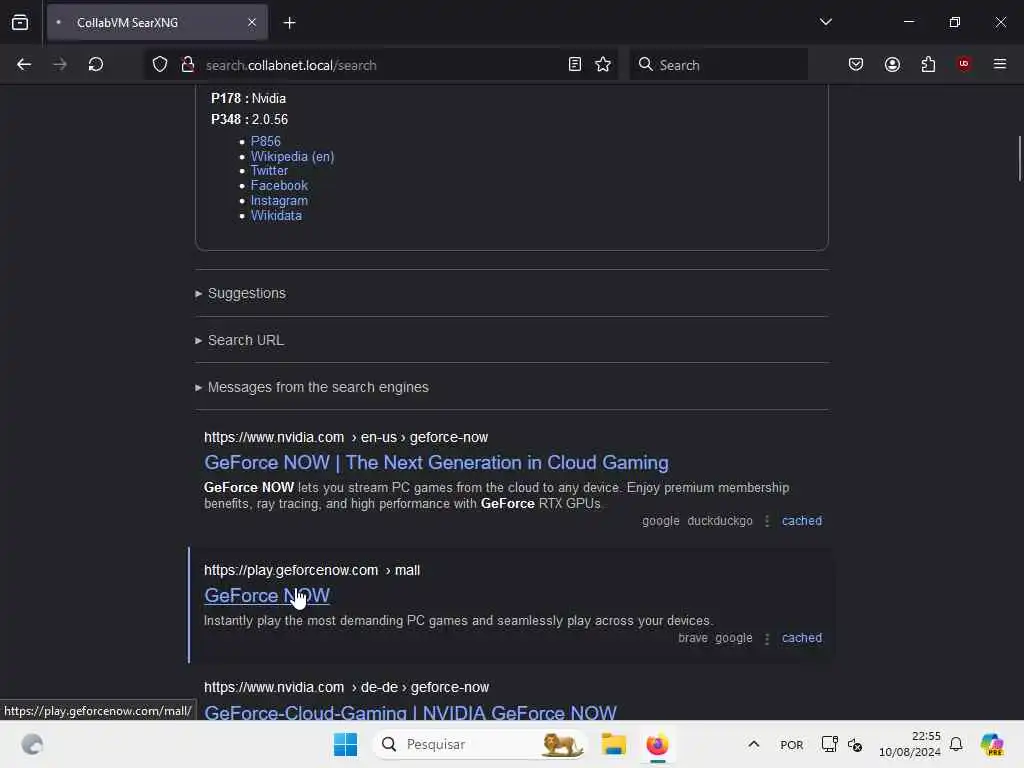
Task: Click the page vertical scrollbar thumb
Action: pos(1019,158)
